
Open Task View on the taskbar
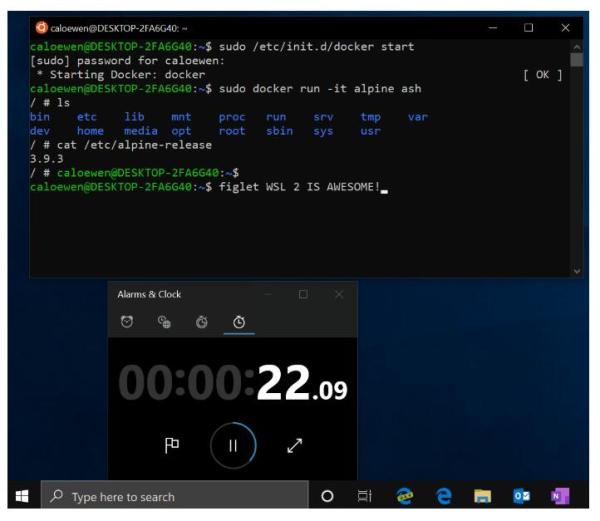(x=365, y=496)
